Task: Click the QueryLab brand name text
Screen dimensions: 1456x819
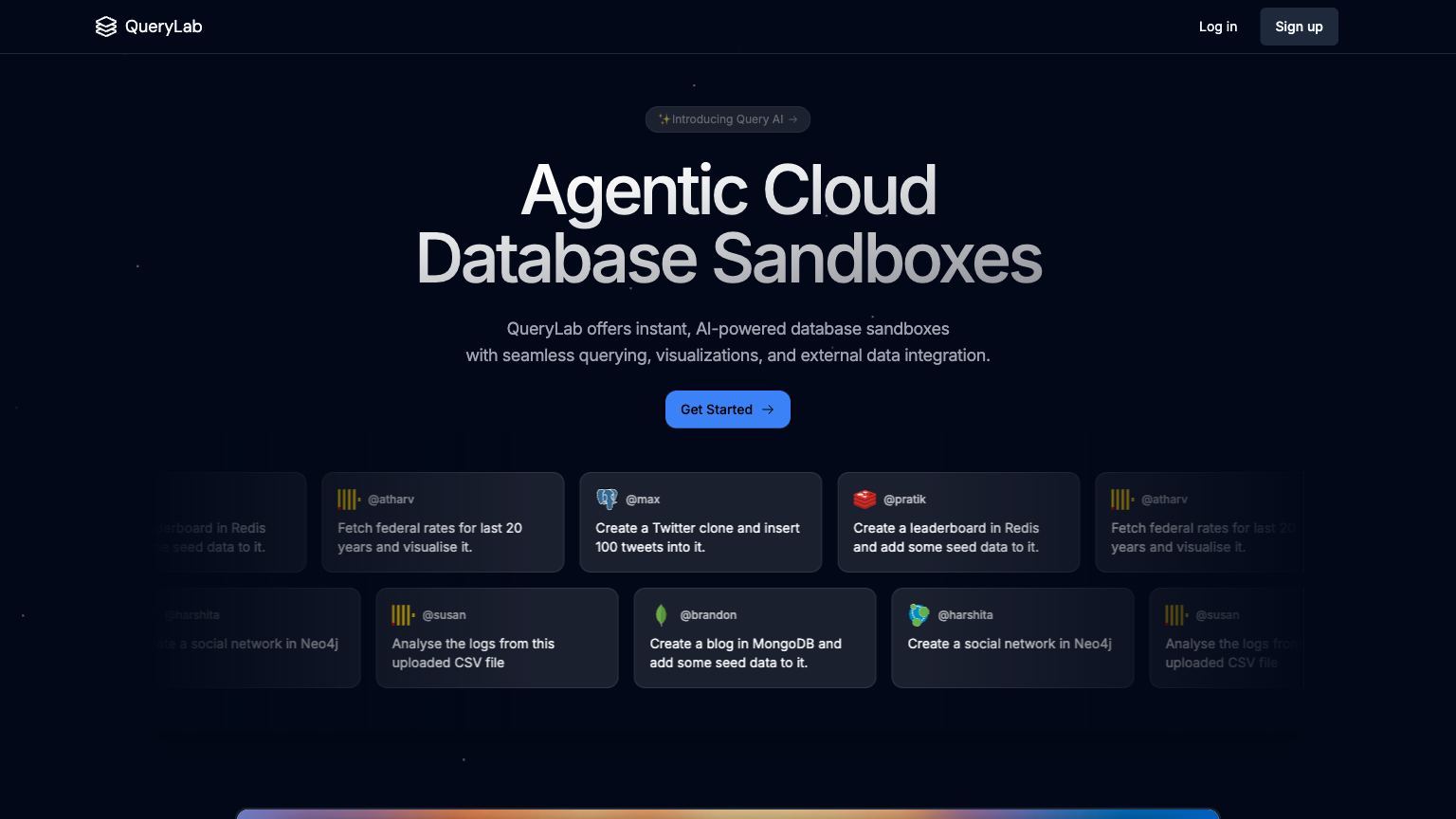Action: coord(163,27)
